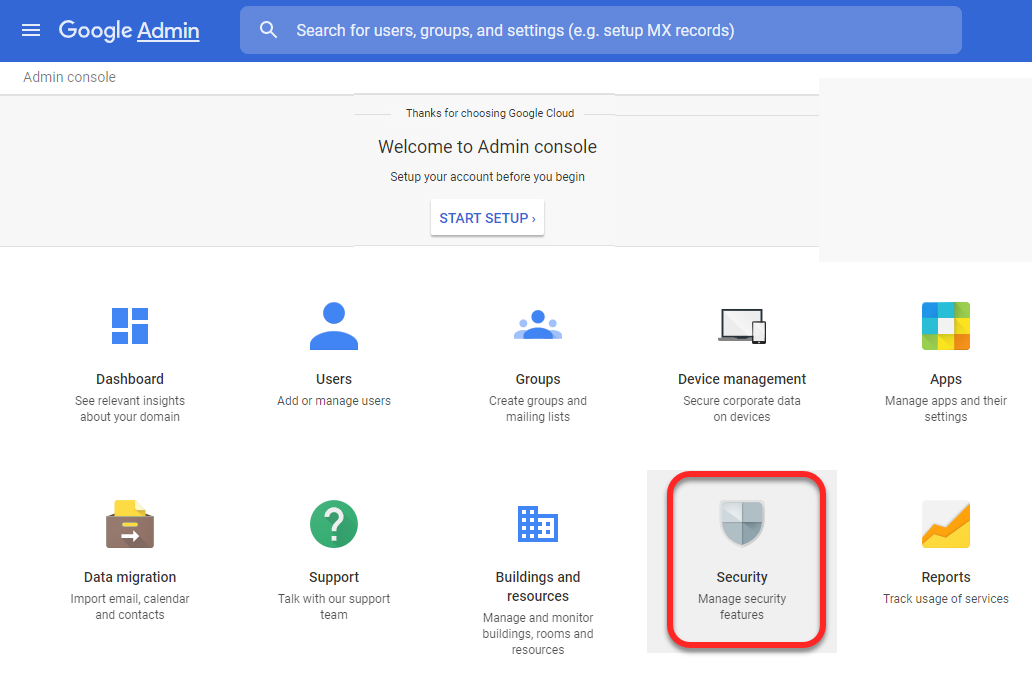Screen dimensions: 1032x688
Task: Click the Google Admin logo
Action: pos(129,30)
